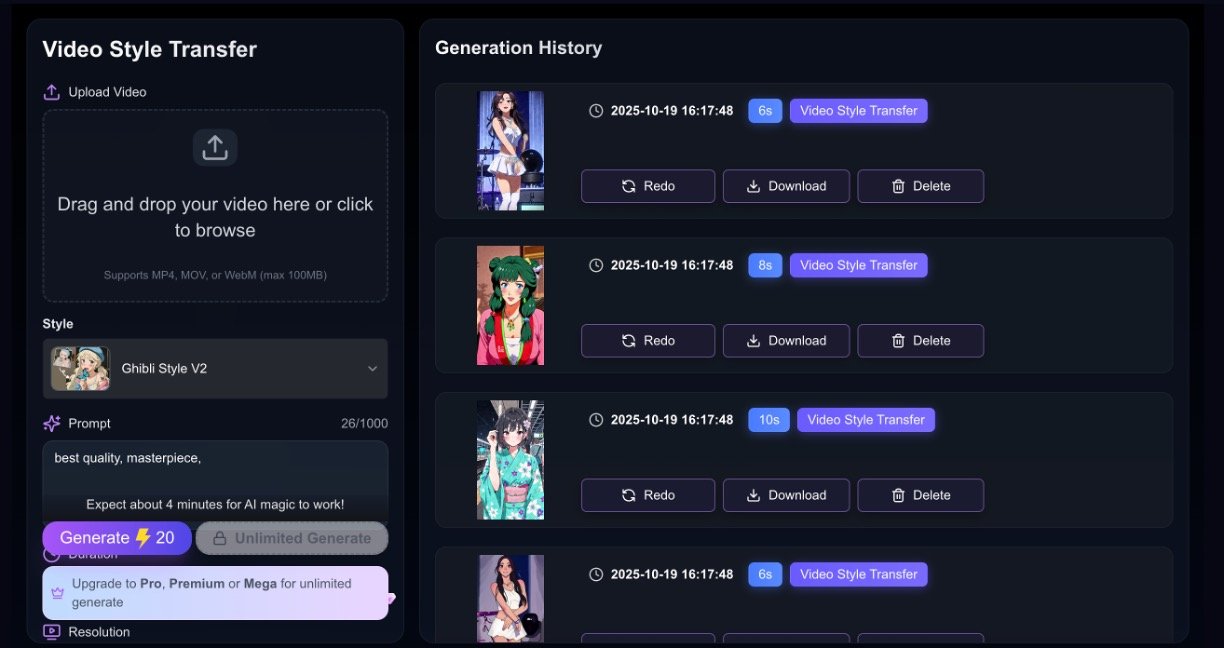Screen dimensions: 1224x648
Task: Click the upload arrow icon in drop zone
Action: pyautogui.click(x=215, y=148)
